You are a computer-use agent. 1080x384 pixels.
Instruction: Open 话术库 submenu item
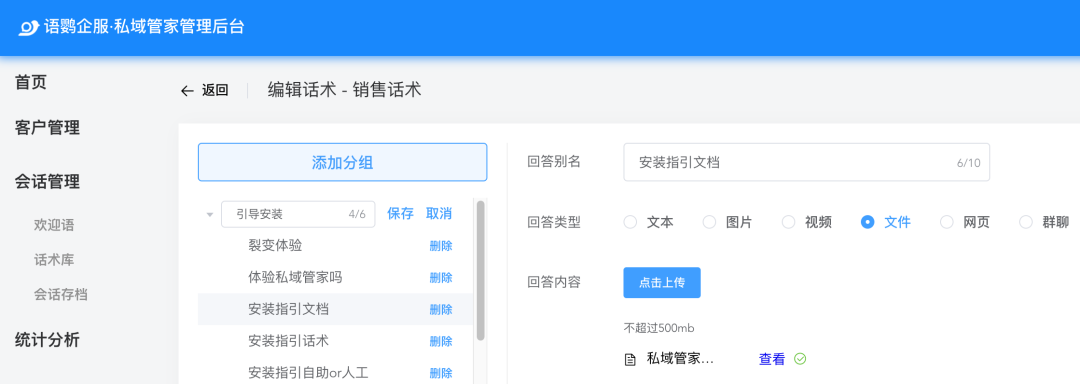click(x=54, y=260)
